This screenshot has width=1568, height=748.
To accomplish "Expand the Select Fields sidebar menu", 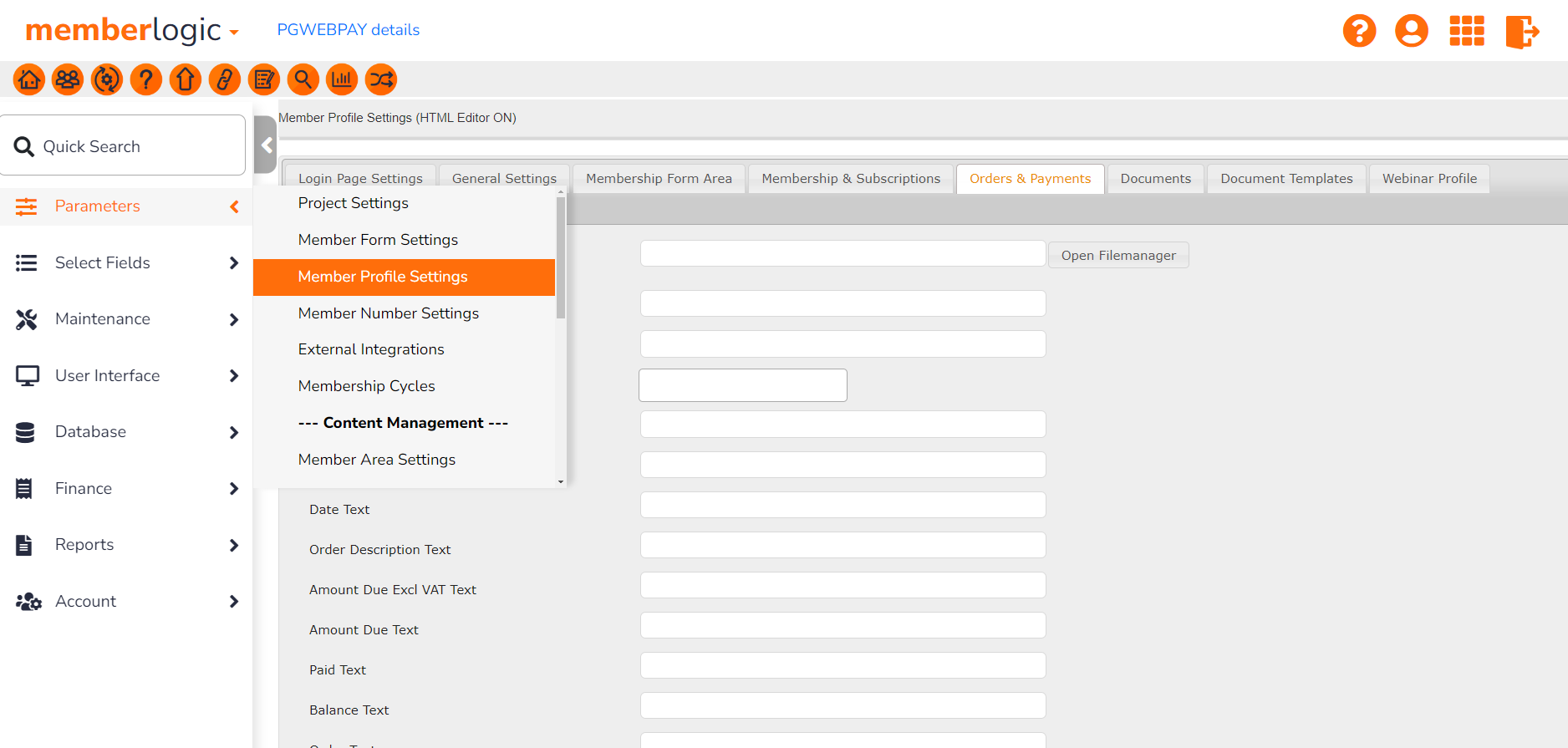I will [125, 263].
